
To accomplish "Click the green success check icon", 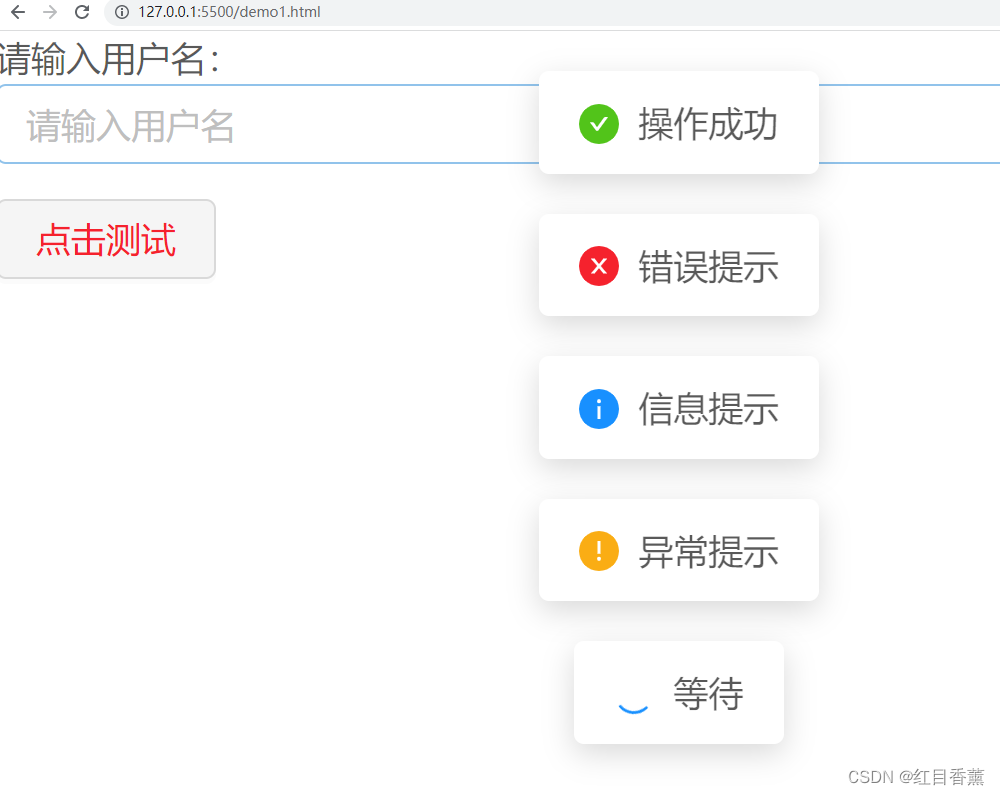I will click(598, 124).
